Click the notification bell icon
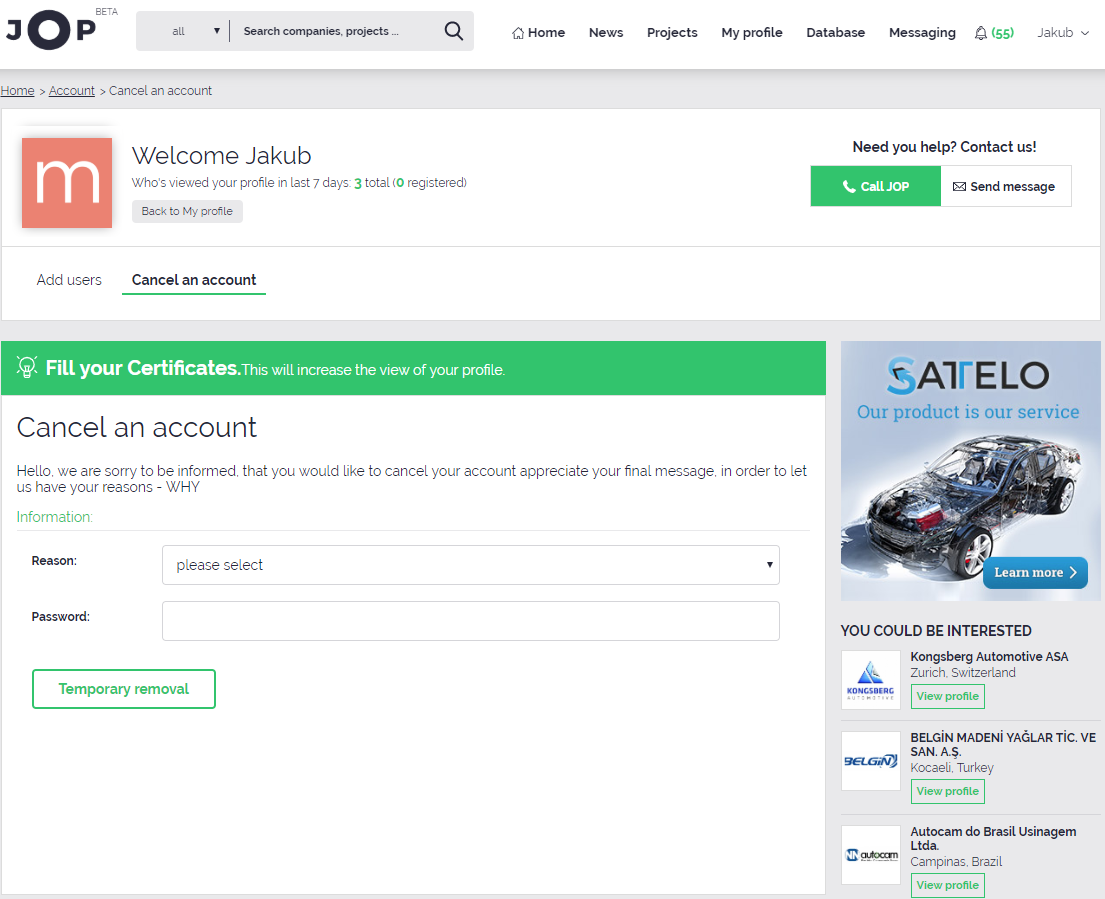Image resolution: width=1105 pixels, height=899 pixels. pyautogui.click(x=980, y=32)
